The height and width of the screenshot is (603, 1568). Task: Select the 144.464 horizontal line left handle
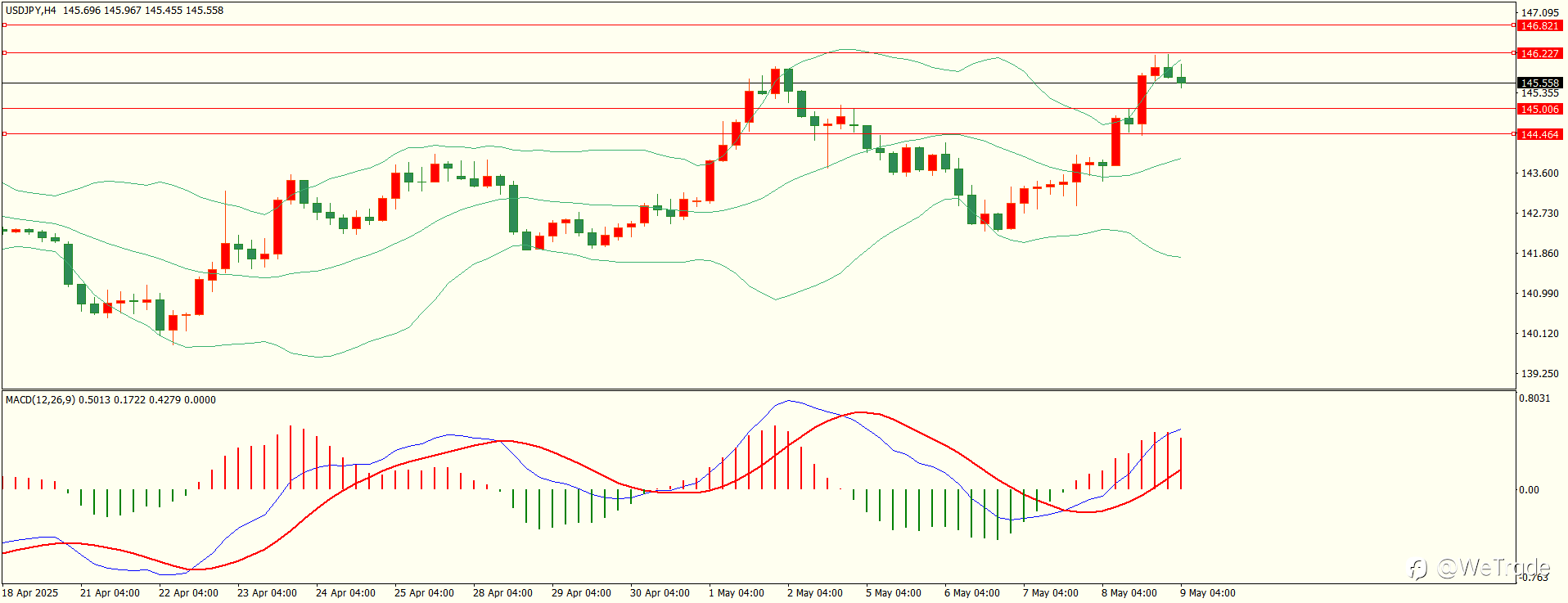tap(4, 134)
